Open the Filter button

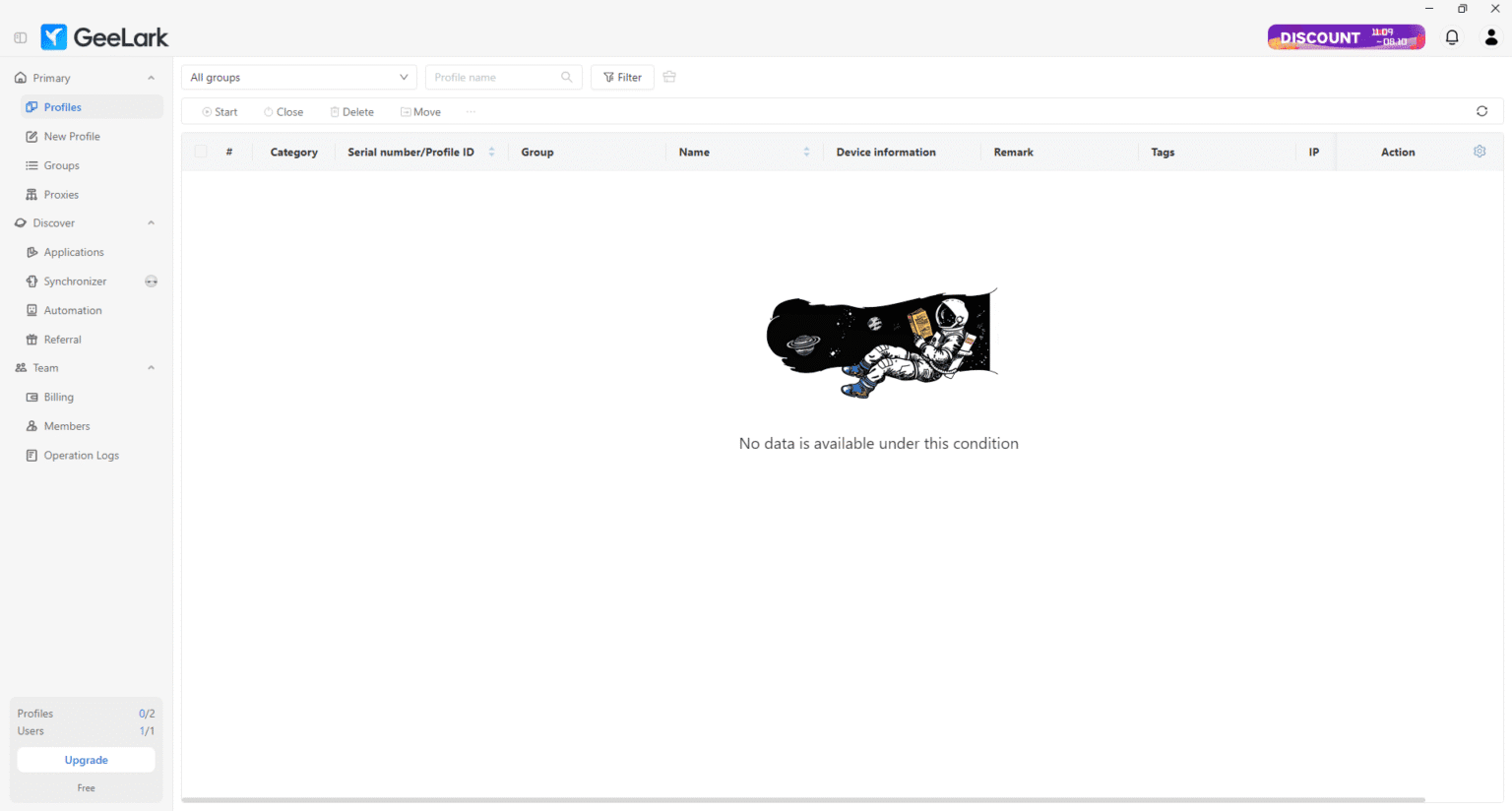click(622, 77)
